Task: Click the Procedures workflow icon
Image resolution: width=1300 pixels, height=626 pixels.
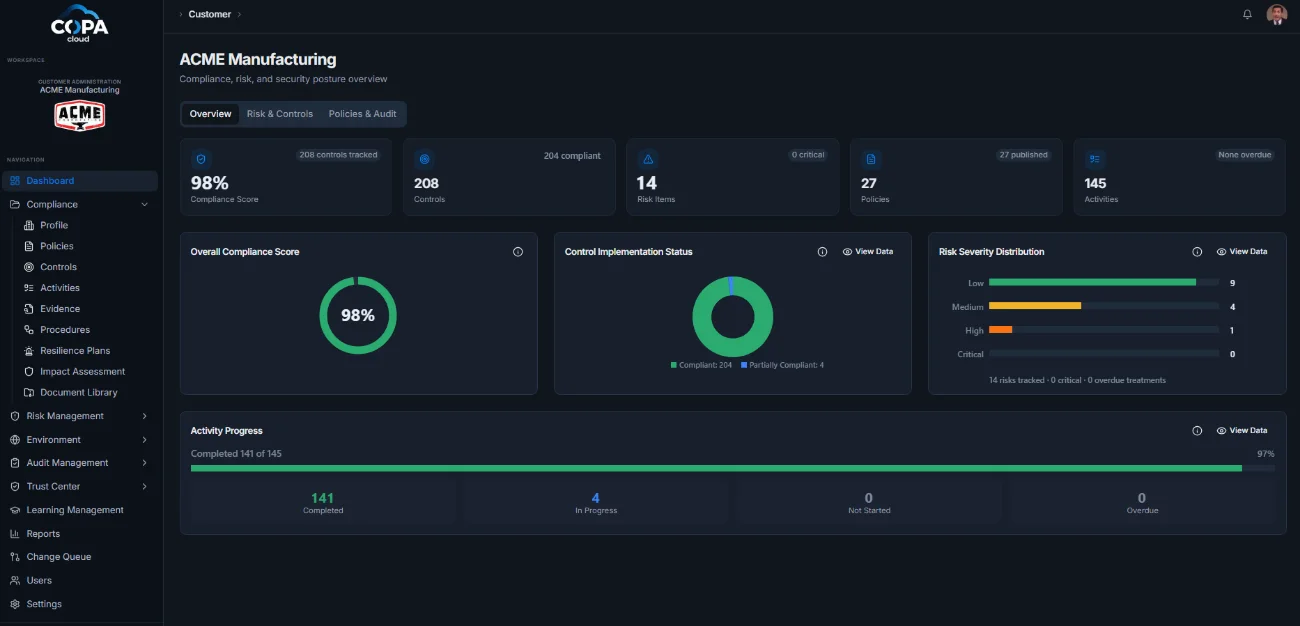Action: point(30,330)
